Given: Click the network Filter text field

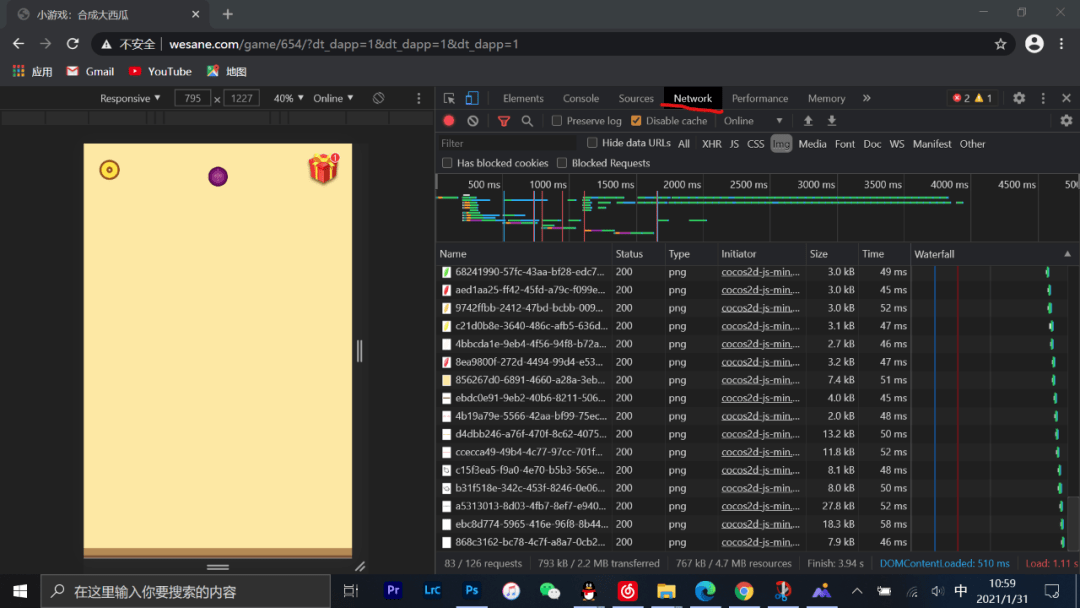Looking at the screenshot, I should coord(508,143).
